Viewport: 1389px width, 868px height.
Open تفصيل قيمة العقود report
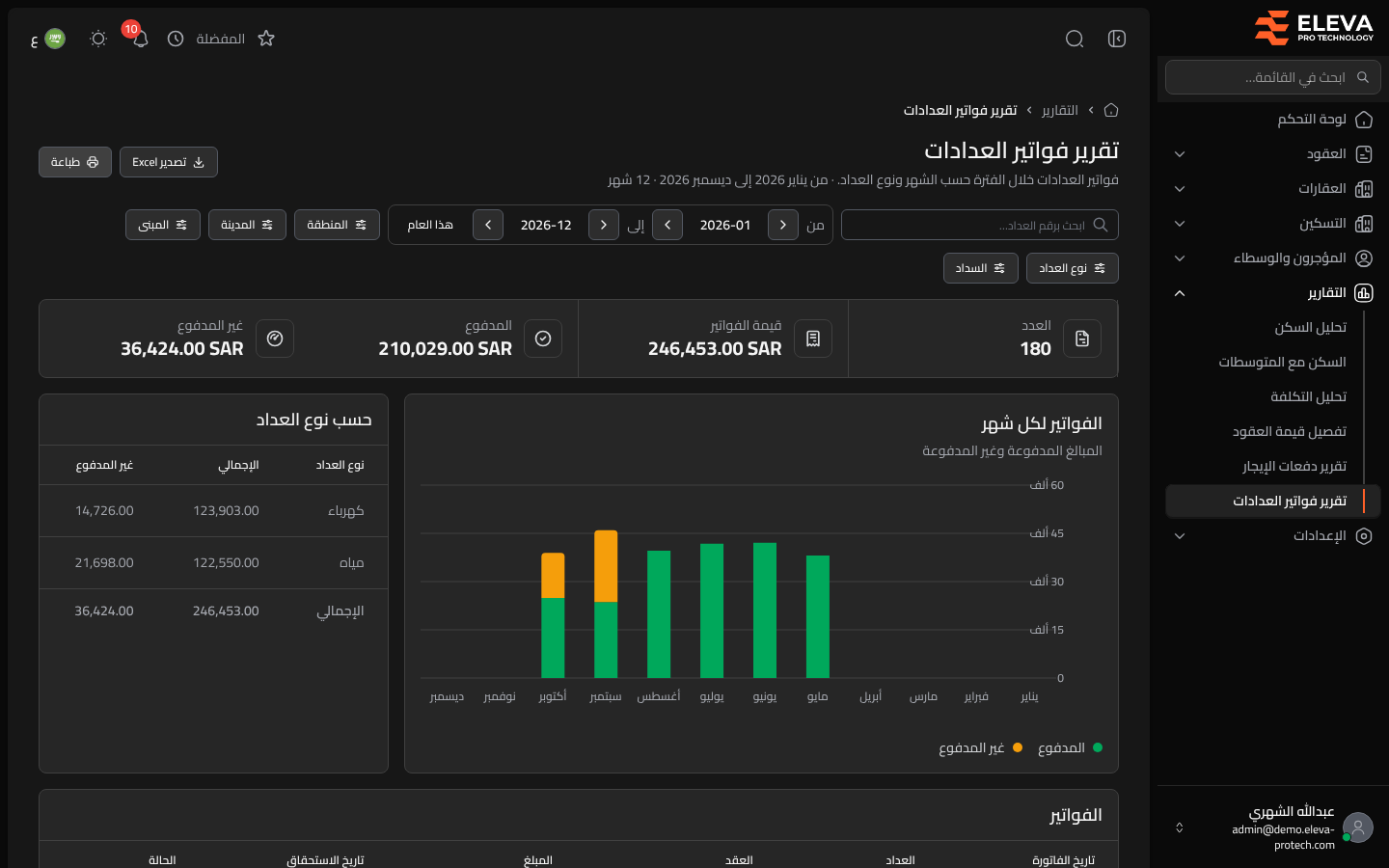[x=1289, y=432]
